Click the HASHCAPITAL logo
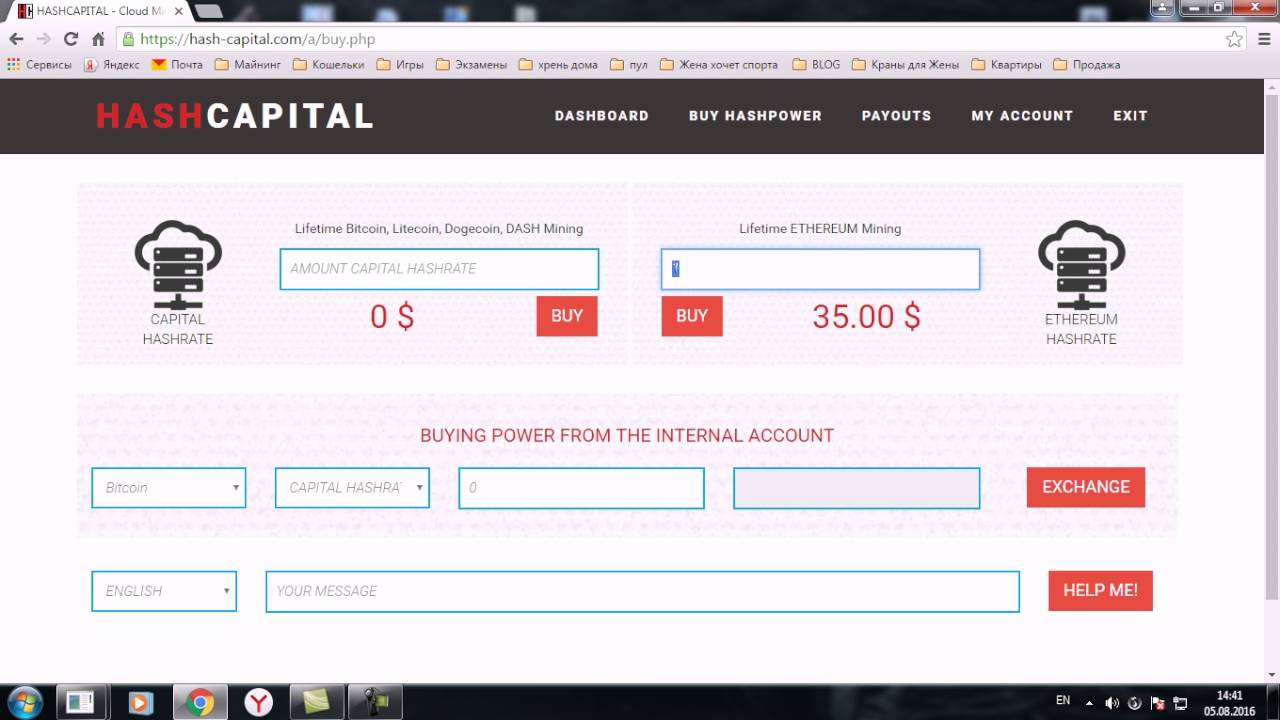The width and height of the screenshot is (1280, 720). (235, 116)
